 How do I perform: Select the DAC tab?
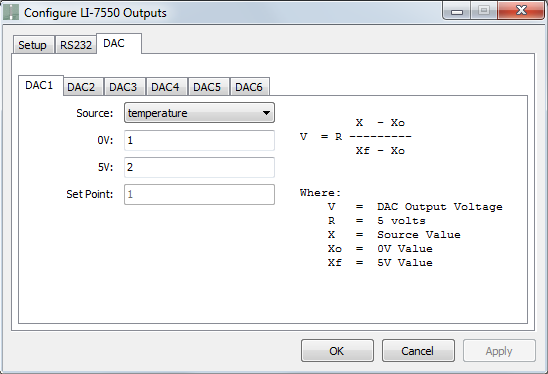(x=119, y=44)
